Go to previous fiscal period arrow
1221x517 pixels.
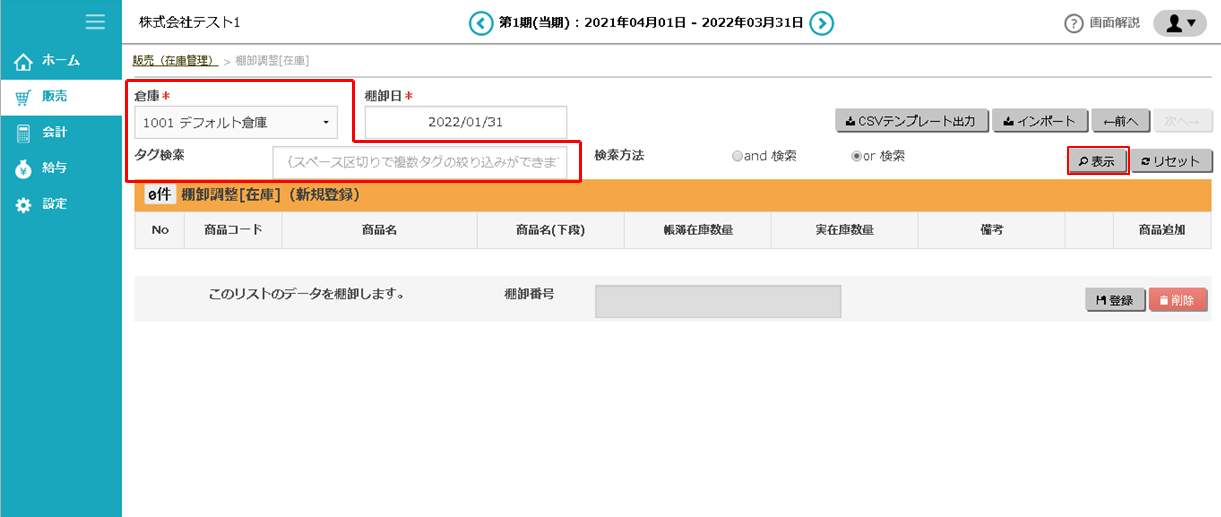pos(481,23)
